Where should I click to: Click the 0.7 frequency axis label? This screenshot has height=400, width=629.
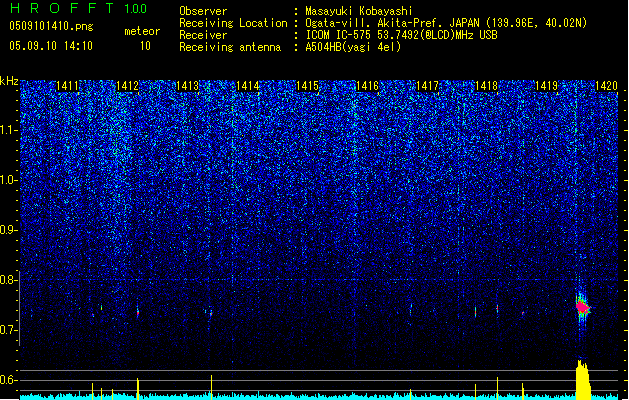(8, 330)
